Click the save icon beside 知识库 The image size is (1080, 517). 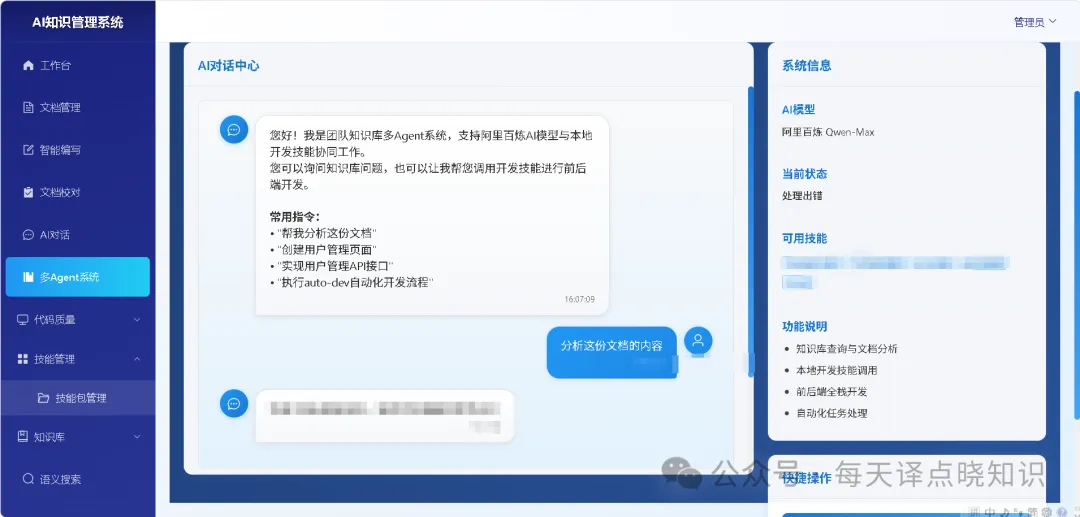tap(22, 436)
